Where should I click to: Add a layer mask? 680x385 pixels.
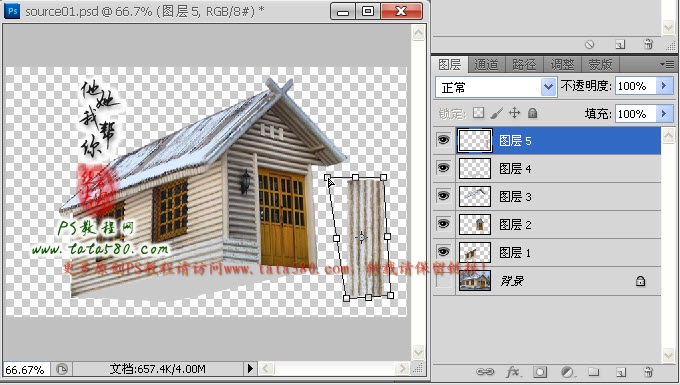[x=540, y=372]
